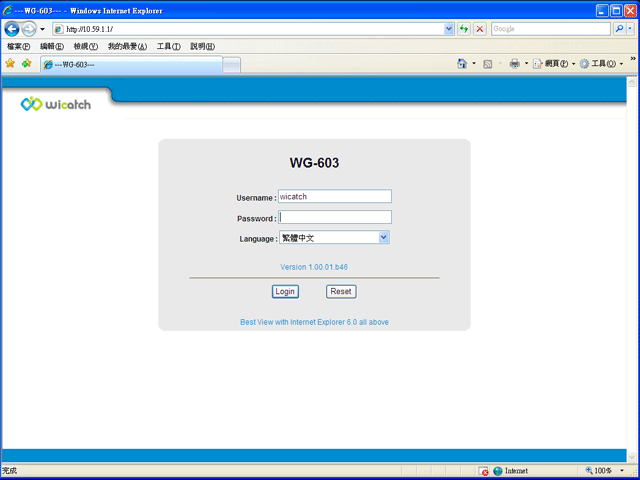Click the Internet zone globe icon

498,471
